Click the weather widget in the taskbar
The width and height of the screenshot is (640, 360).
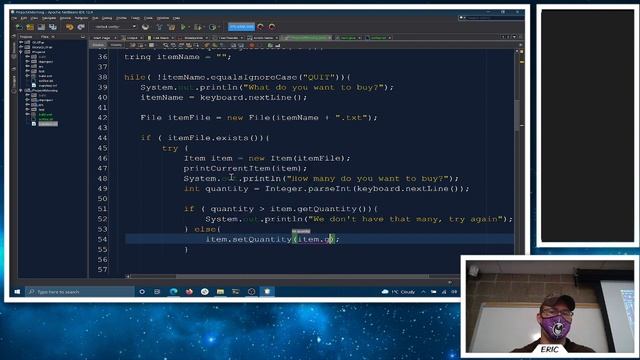point(398,291)
